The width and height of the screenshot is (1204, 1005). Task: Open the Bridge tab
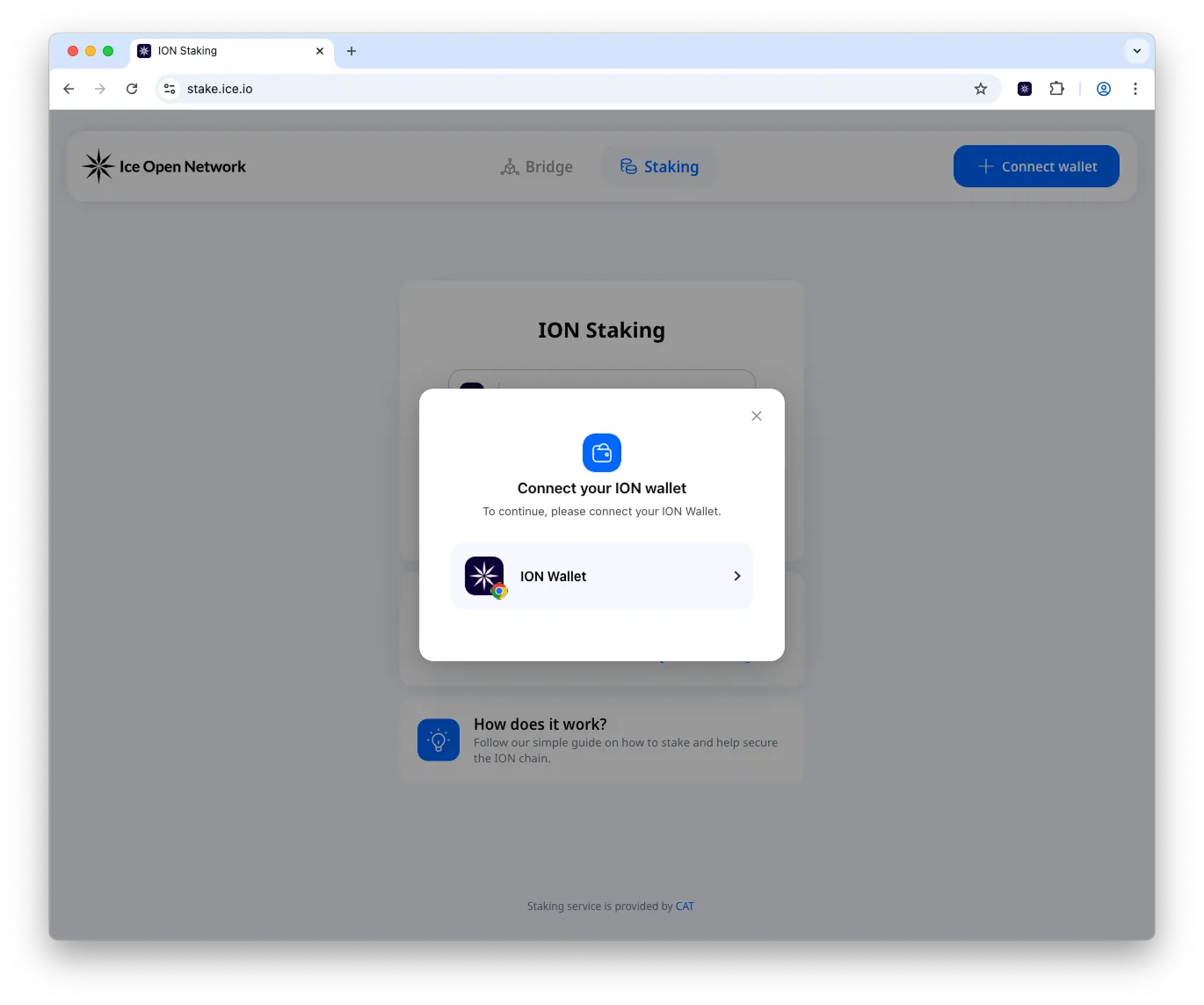(536, 167)
